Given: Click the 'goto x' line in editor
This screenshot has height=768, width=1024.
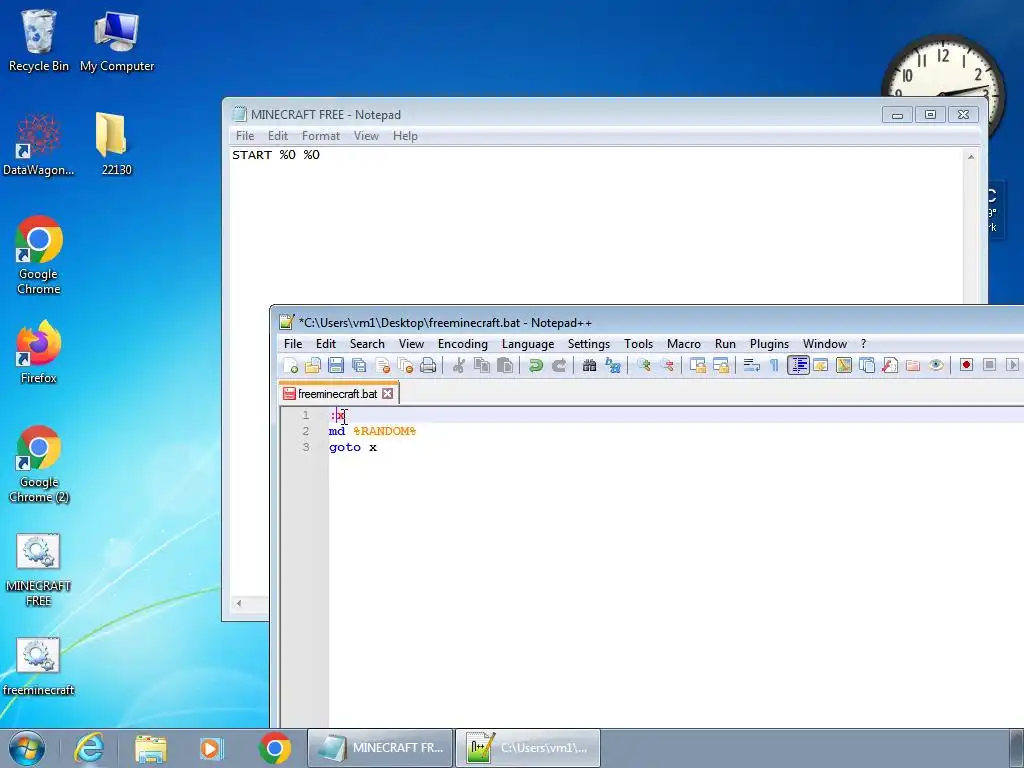Looking at the screenshot, I should click(353, 447).
